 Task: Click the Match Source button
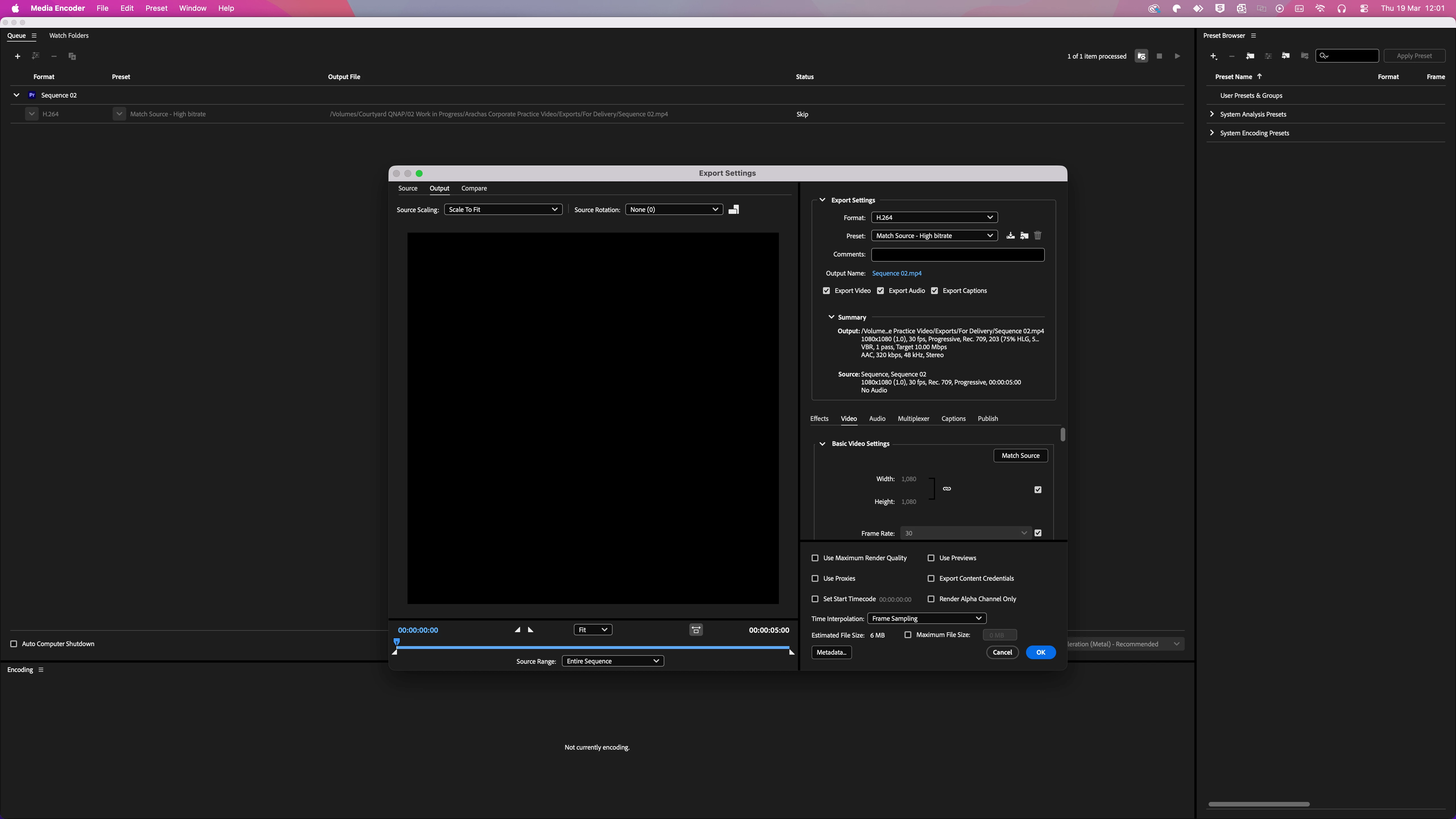click(x=1020, y=456)
